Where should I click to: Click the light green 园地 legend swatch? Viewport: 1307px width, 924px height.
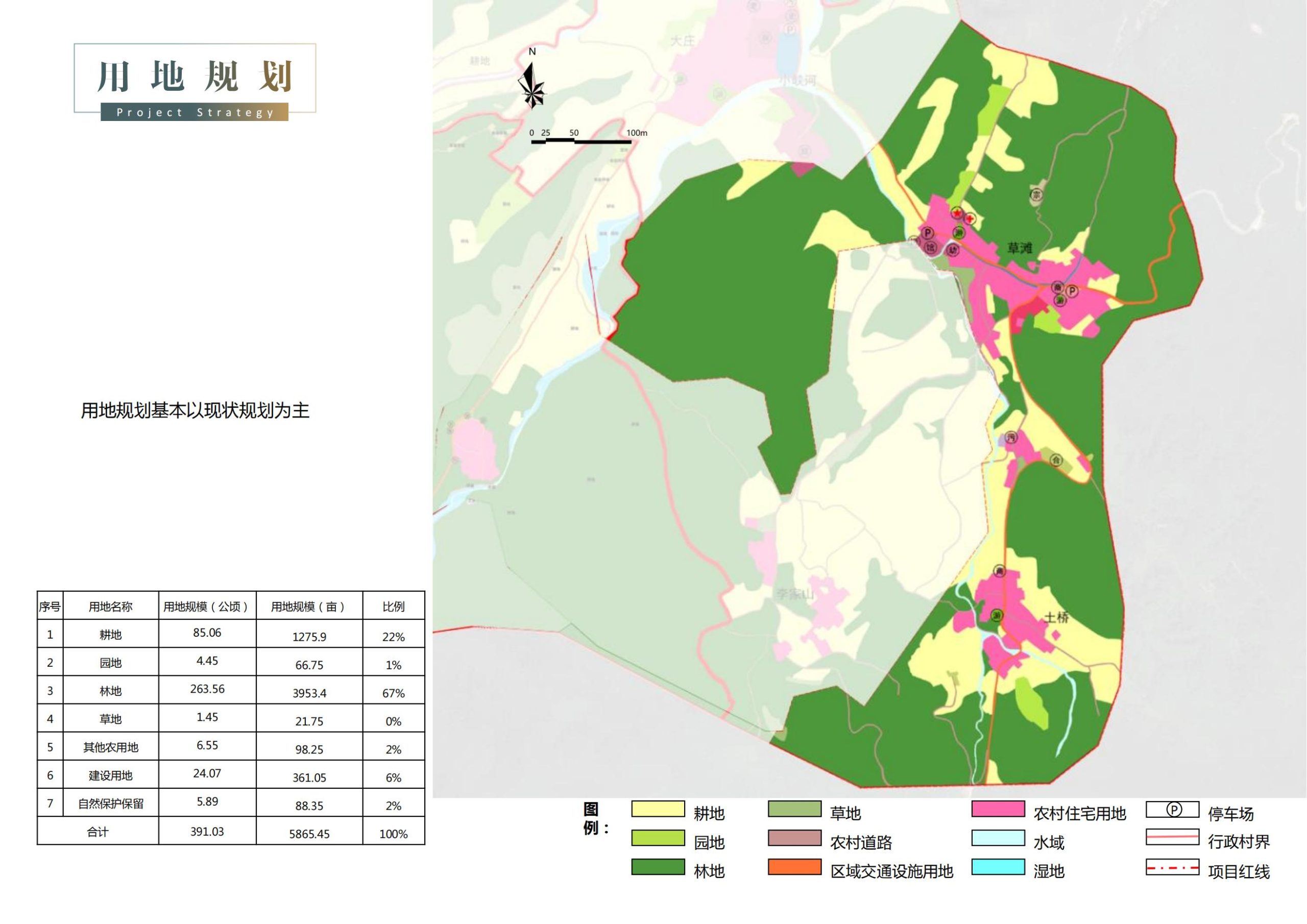tap(658, 837)
